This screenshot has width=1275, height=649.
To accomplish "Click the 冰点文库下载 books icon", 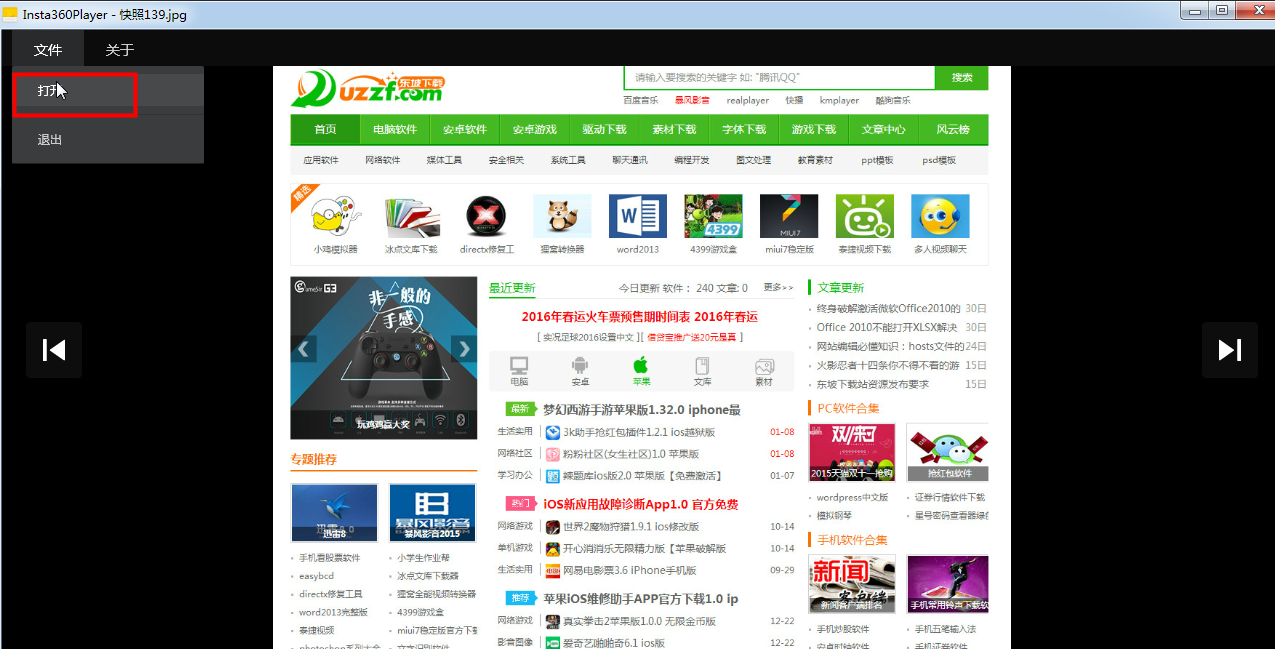I will pyautogui.click(x=410, y=216).
